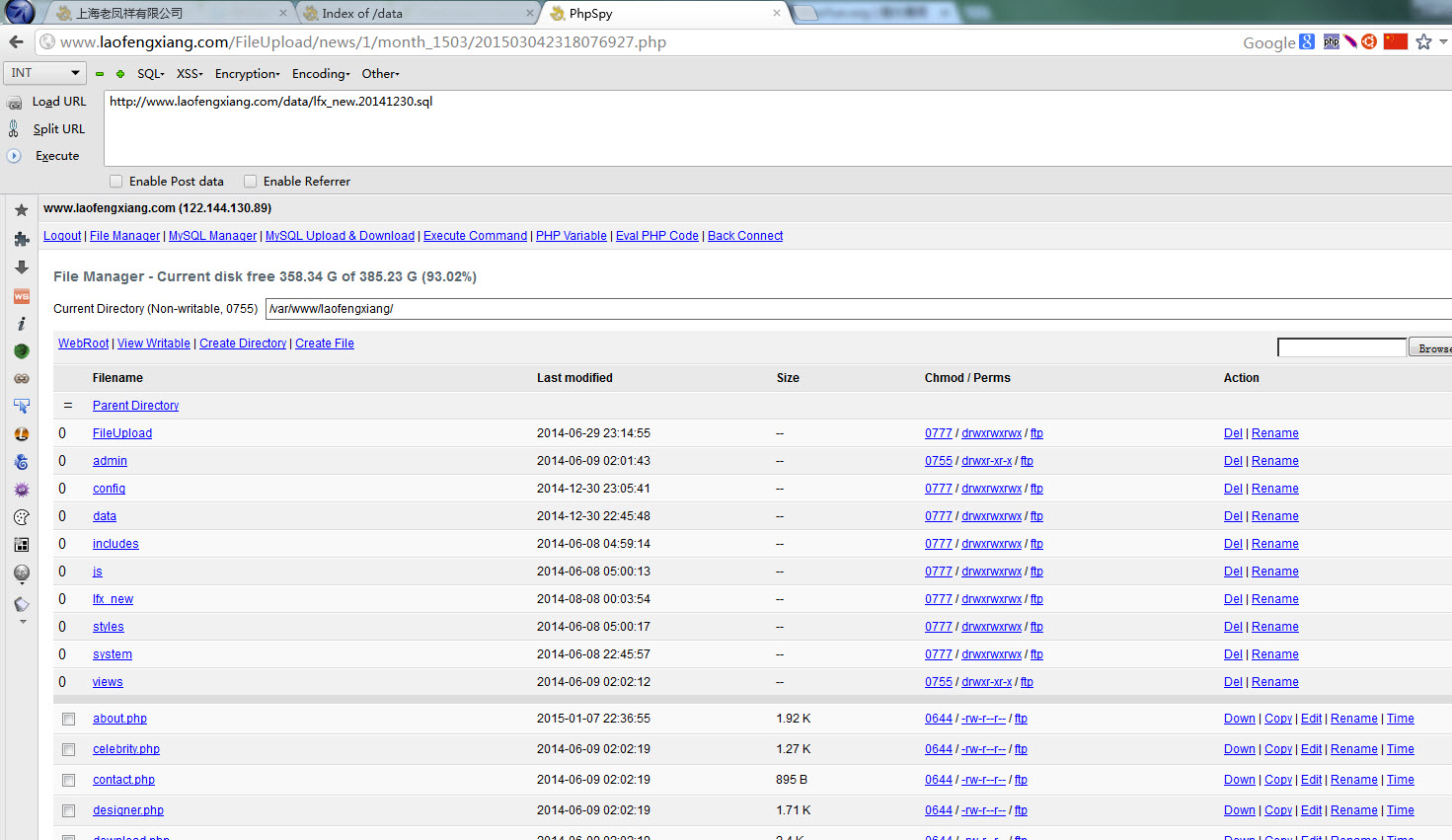Click the Split URL scissors icon
1452x840 pixels.
[x=14, y=128]
